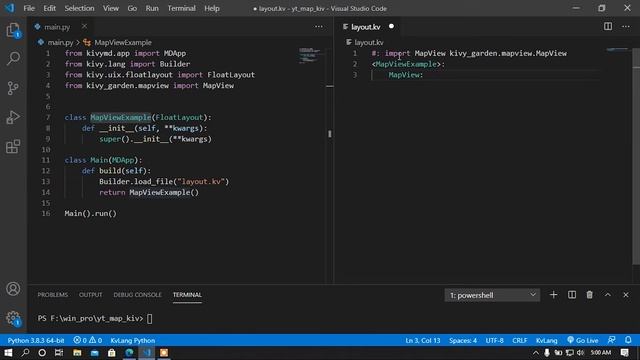Click errors and warnings status indicator
Screen dimensions: 640x360
click(x=88, y=340)
